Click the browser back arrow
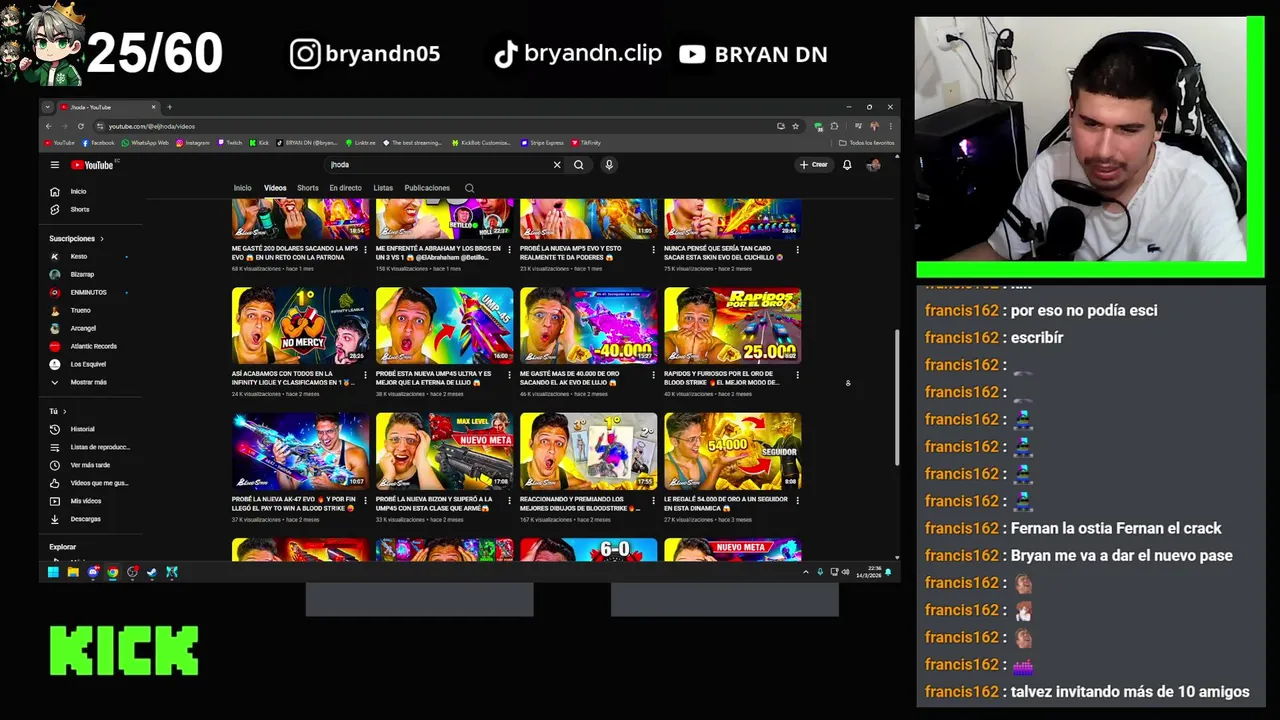1280x720 pixels. point(48,126)
